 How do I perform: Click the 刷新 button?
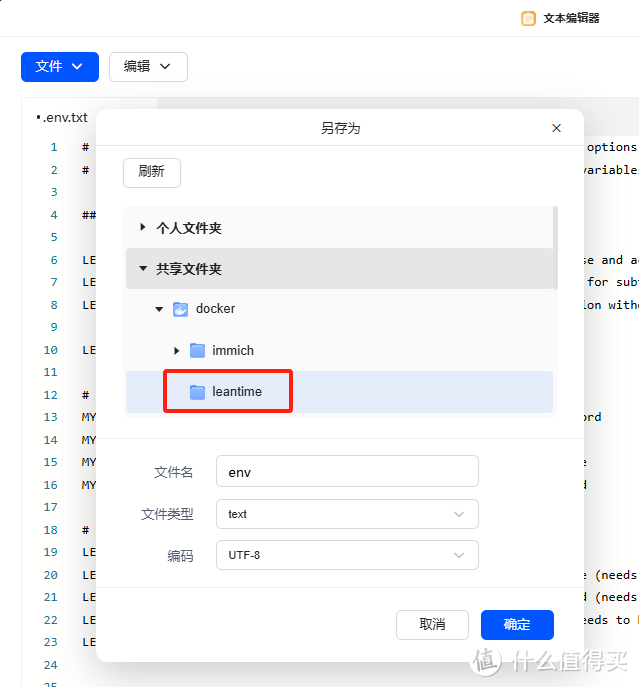152,172
